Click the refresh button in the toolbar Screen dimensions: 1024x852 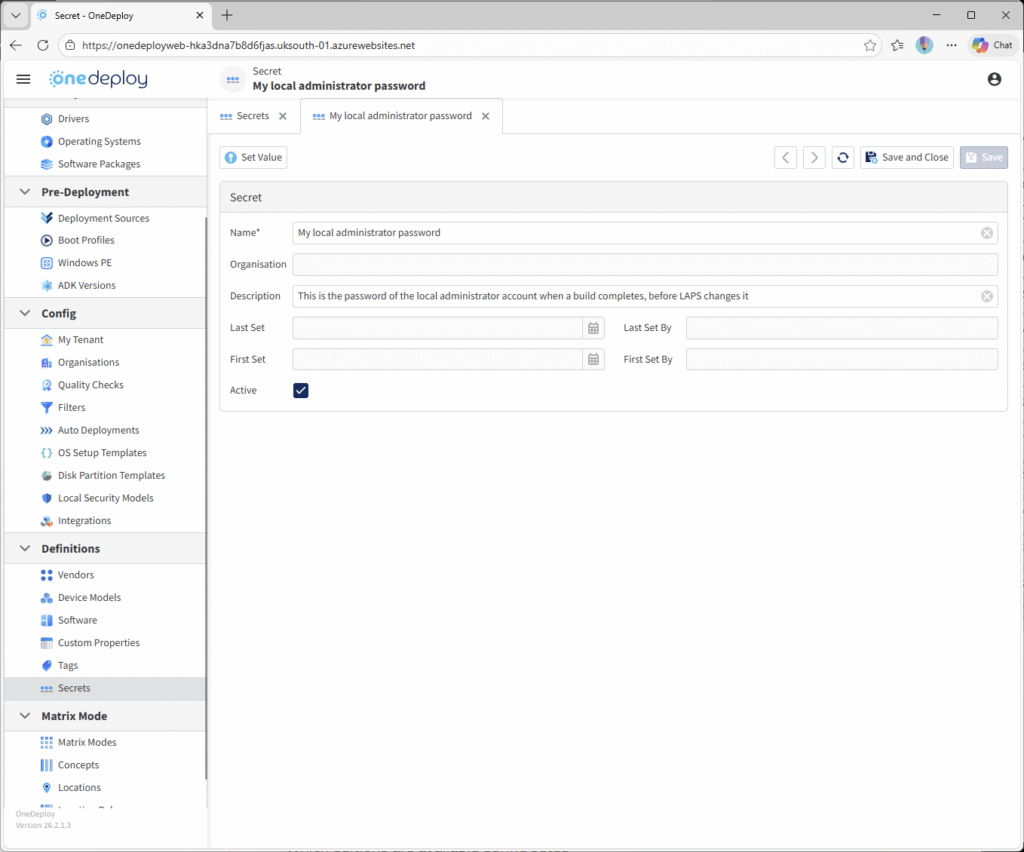pos(842,157)
